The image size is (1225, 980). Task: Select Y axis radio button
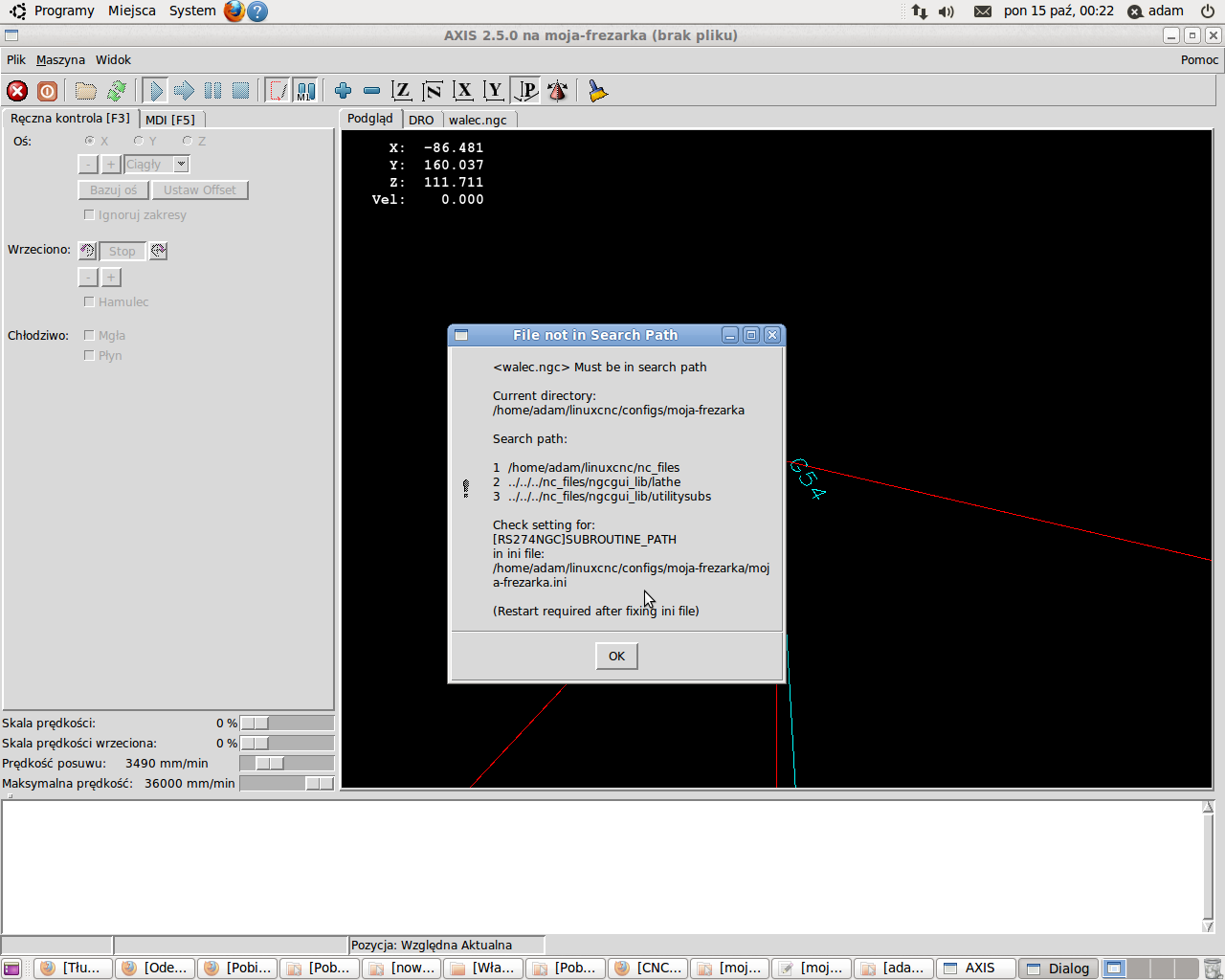(138, 141)
